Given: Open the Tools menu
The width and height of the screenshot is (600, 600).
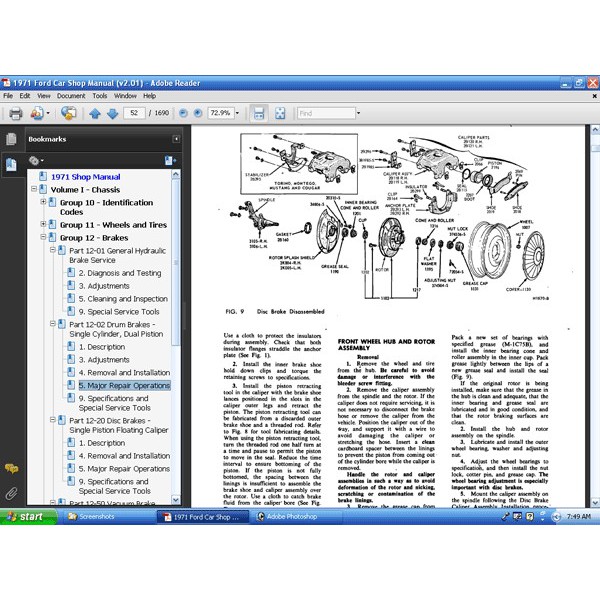Looking at the screenshot, I should click(100, 96).
